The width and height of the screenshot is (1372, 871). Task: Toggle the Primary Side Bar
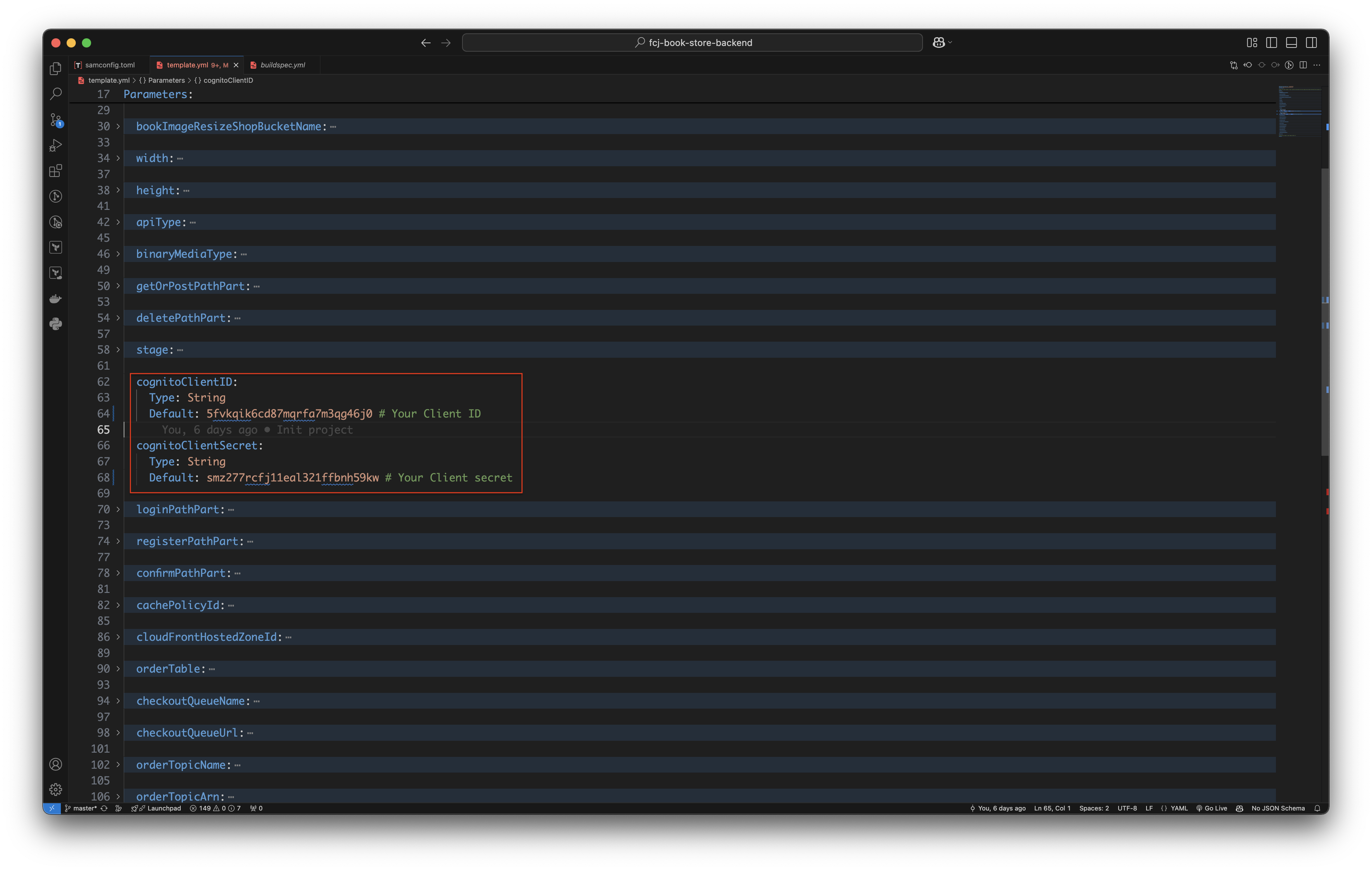[1271, 43]
